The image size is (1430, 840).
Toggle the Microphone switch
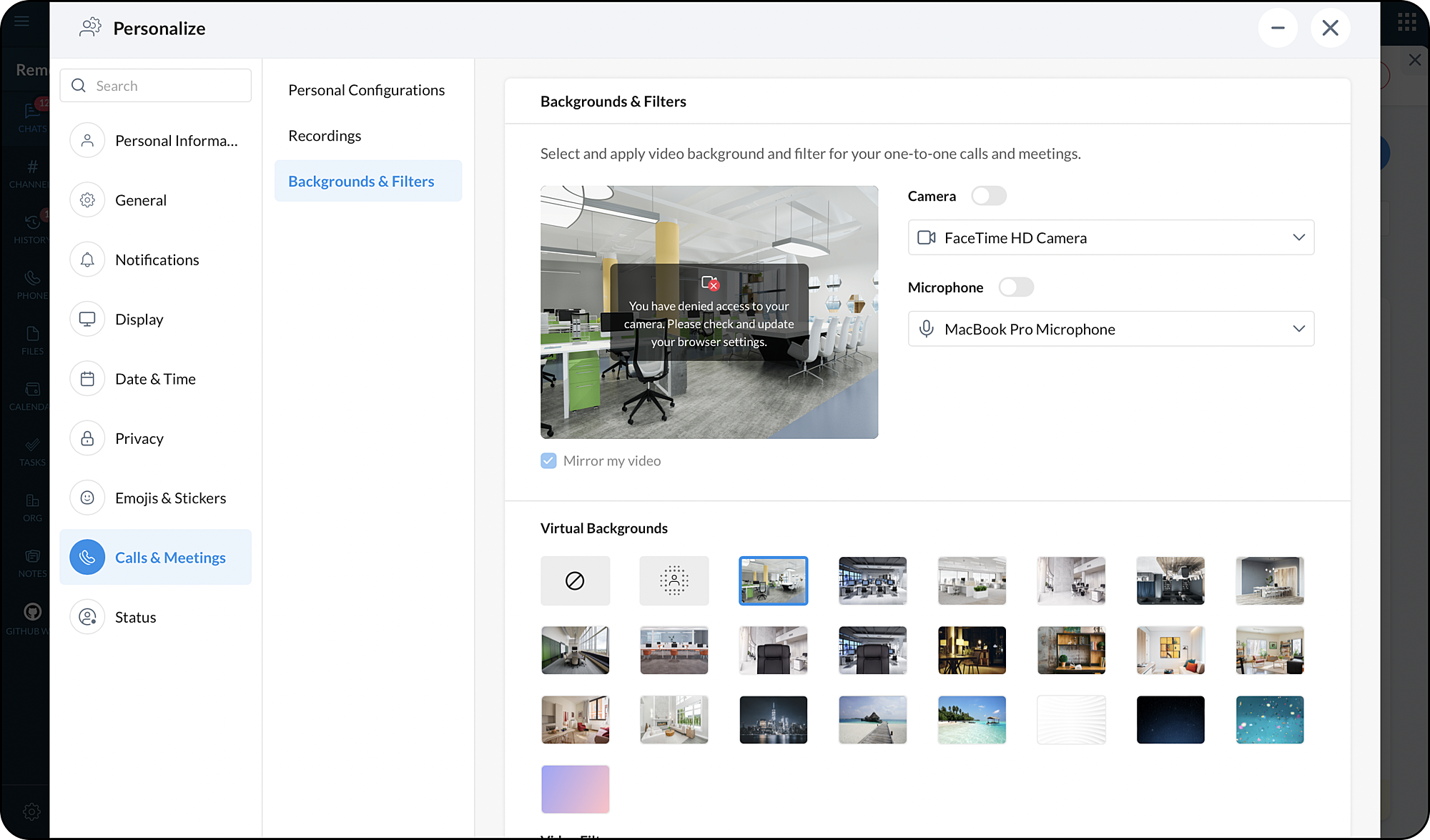[1016, 287]
